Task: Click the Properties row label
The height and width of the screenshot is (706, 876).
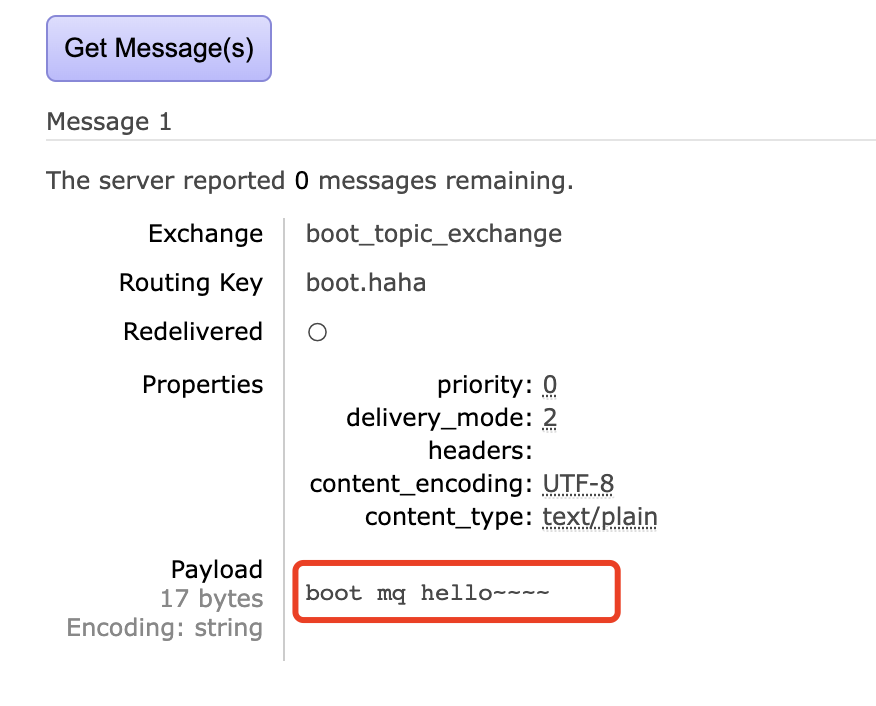Action: 202,385
